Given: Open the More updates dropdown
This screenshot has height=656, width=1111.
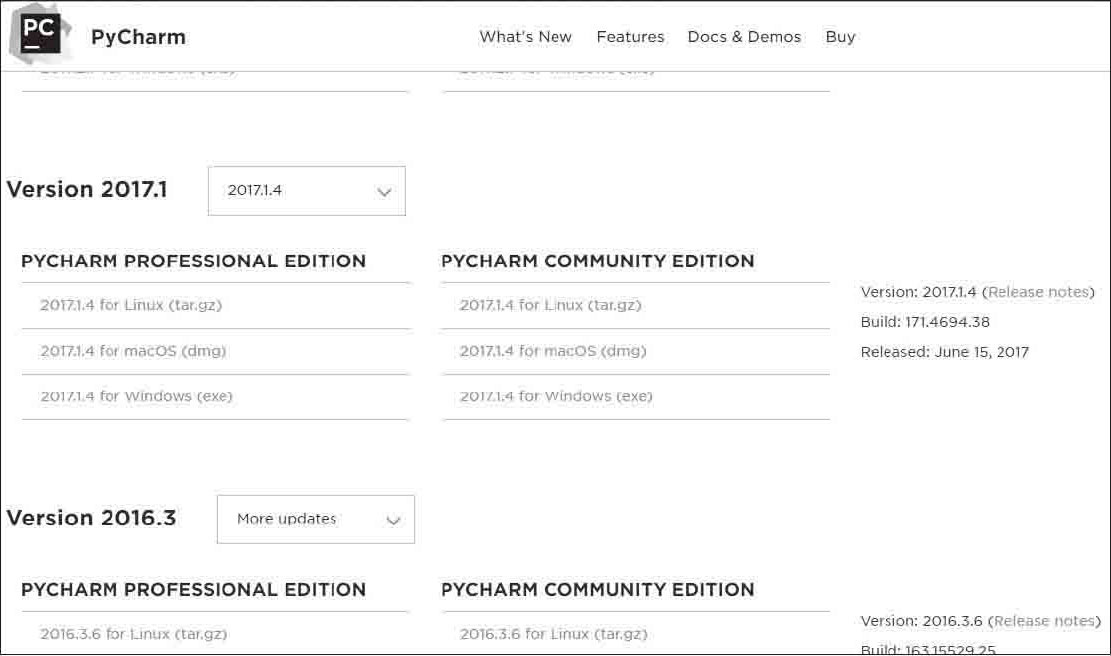Looking at the screenshot, I should point(315,519).
